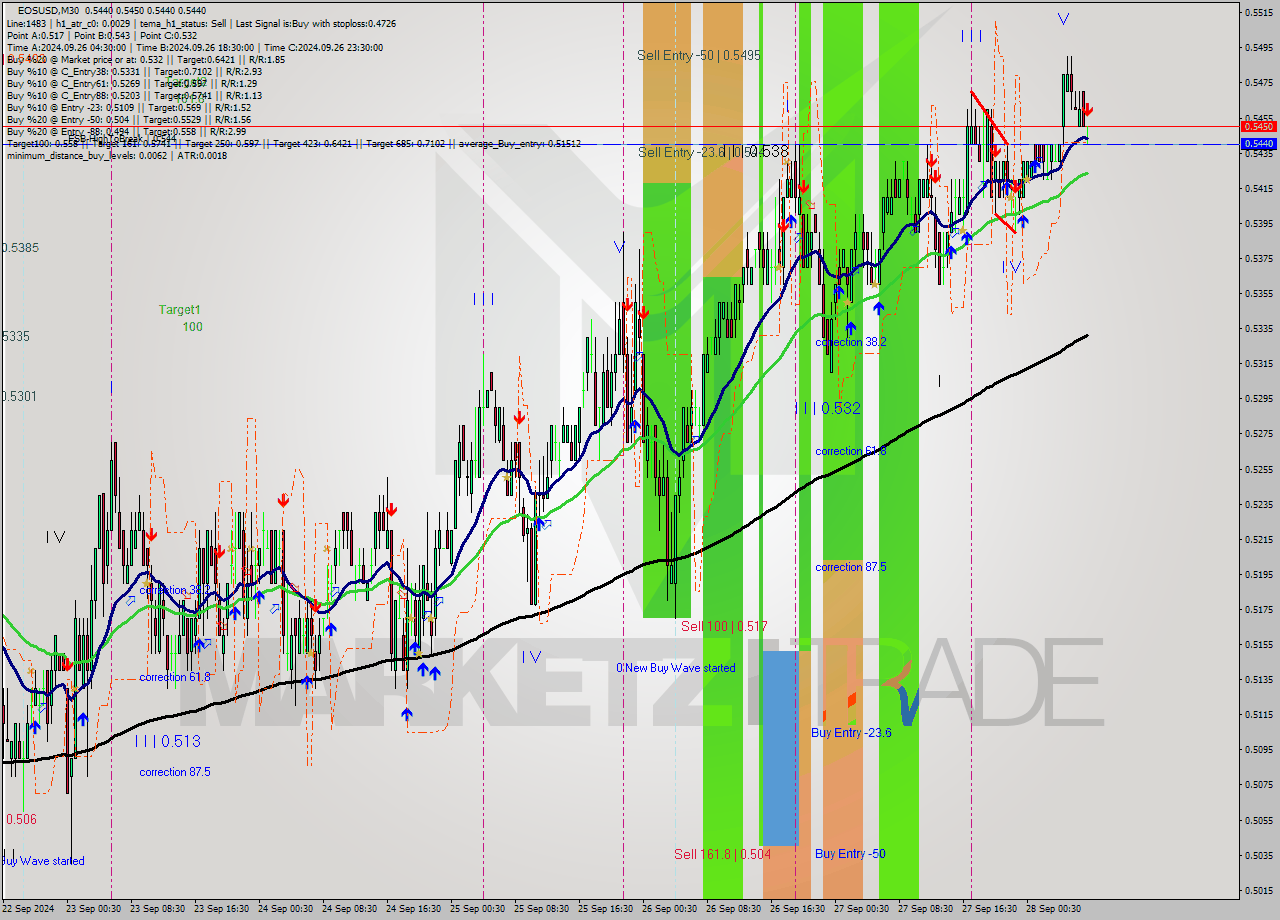The image size is (1280, 920).
Task: Click the red '0.506' level label
Action: (x=21, y=819)
